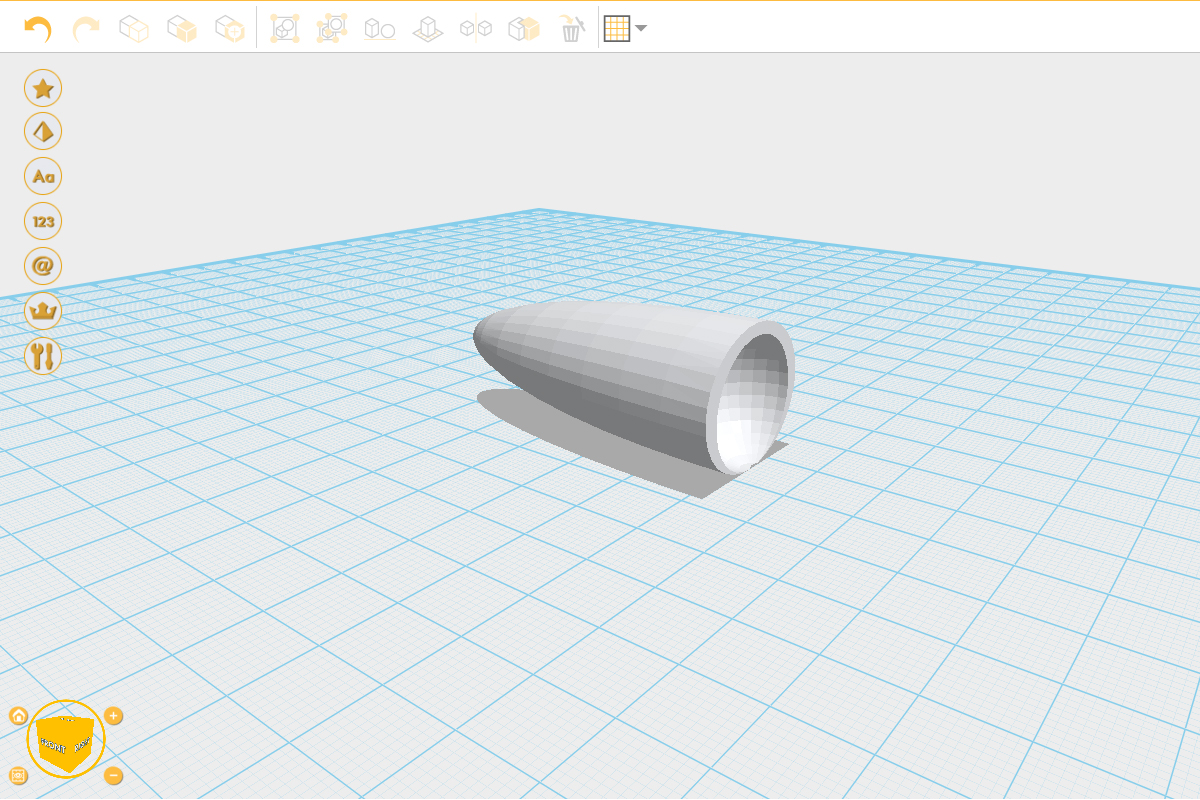Click the place on workplane toolbar icon

point(428,29)
